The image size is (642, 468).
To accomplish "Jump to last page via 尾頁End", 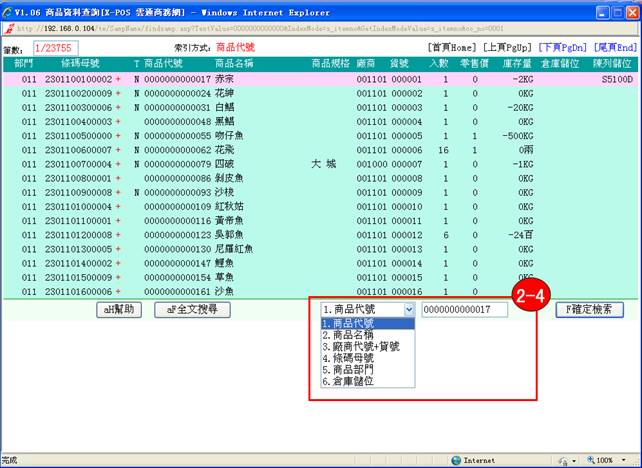I will tap(614, 47).
